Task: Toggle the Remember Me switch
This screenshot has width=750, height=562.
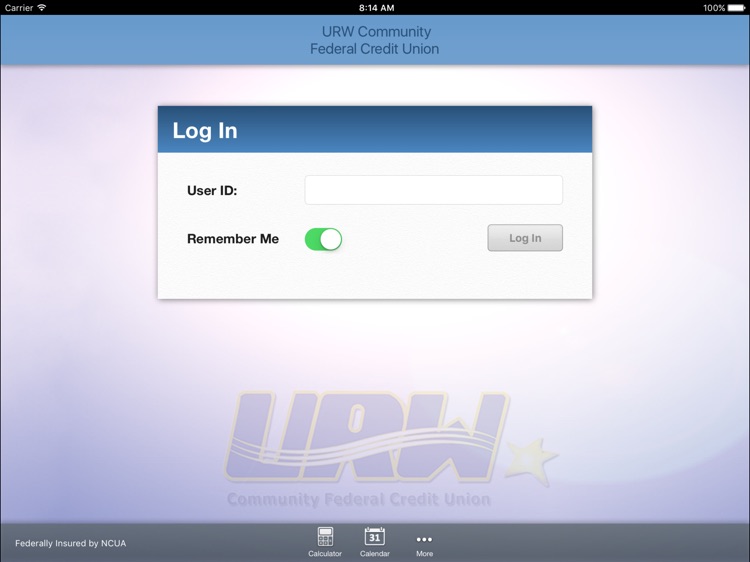Action: 323,239
